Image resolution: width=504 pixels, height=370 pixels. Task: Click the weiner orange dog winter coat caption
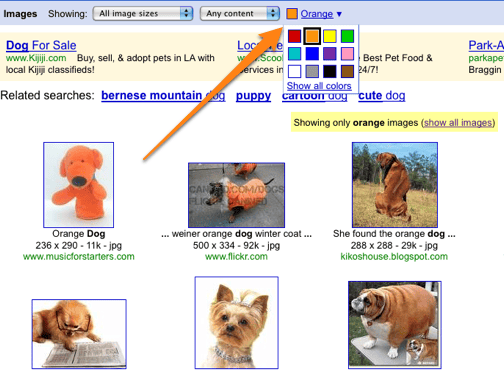(x=236, y=234)
